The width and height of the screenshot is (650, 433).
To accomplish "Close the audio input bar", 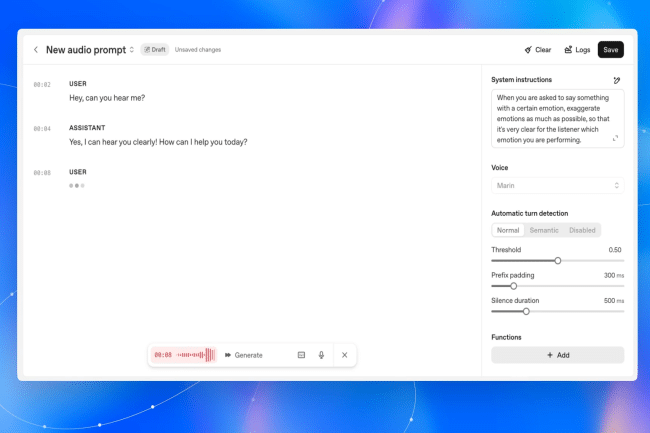I will tap(344, 355).
